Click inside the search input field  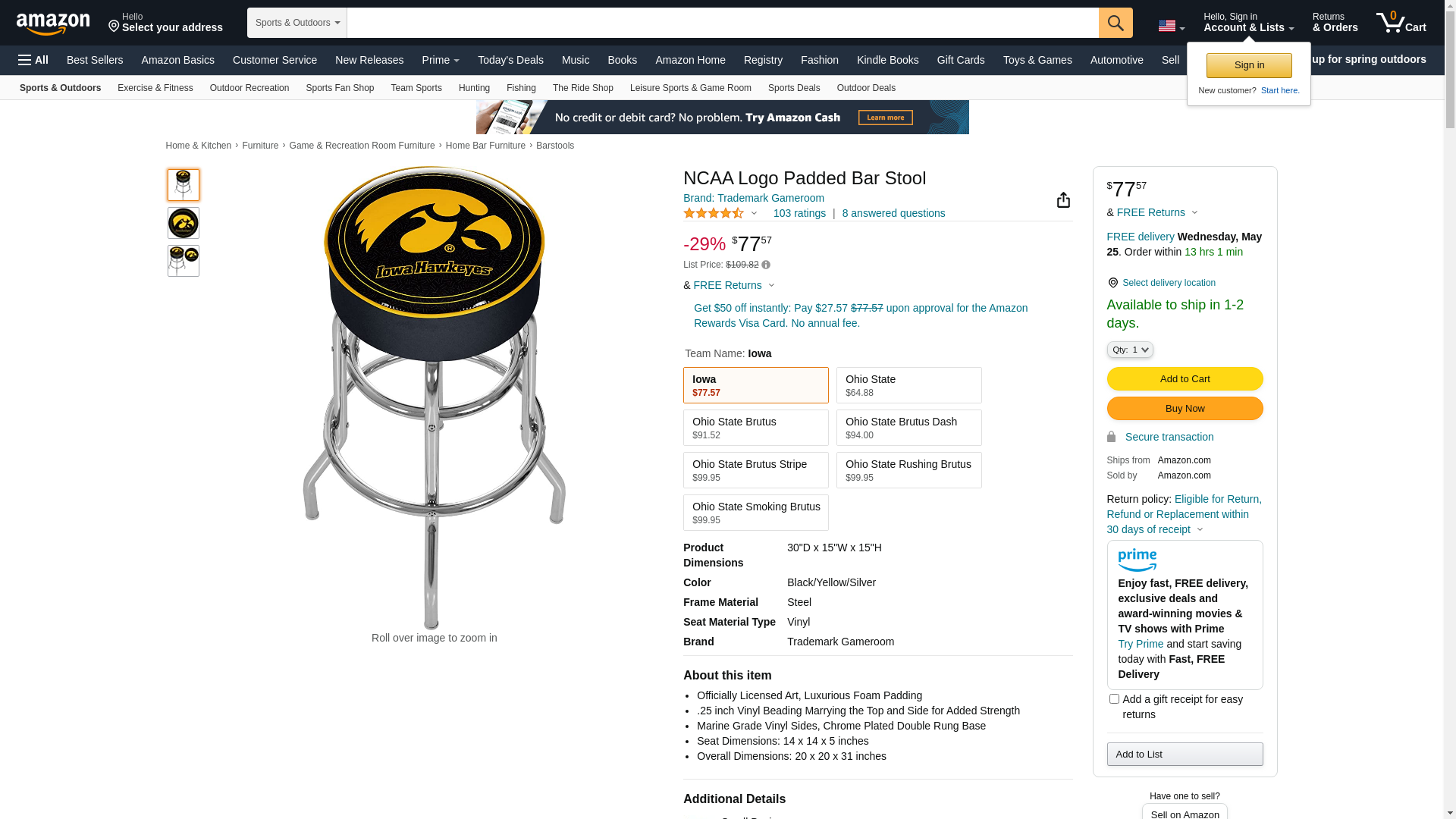click(722, 23)
